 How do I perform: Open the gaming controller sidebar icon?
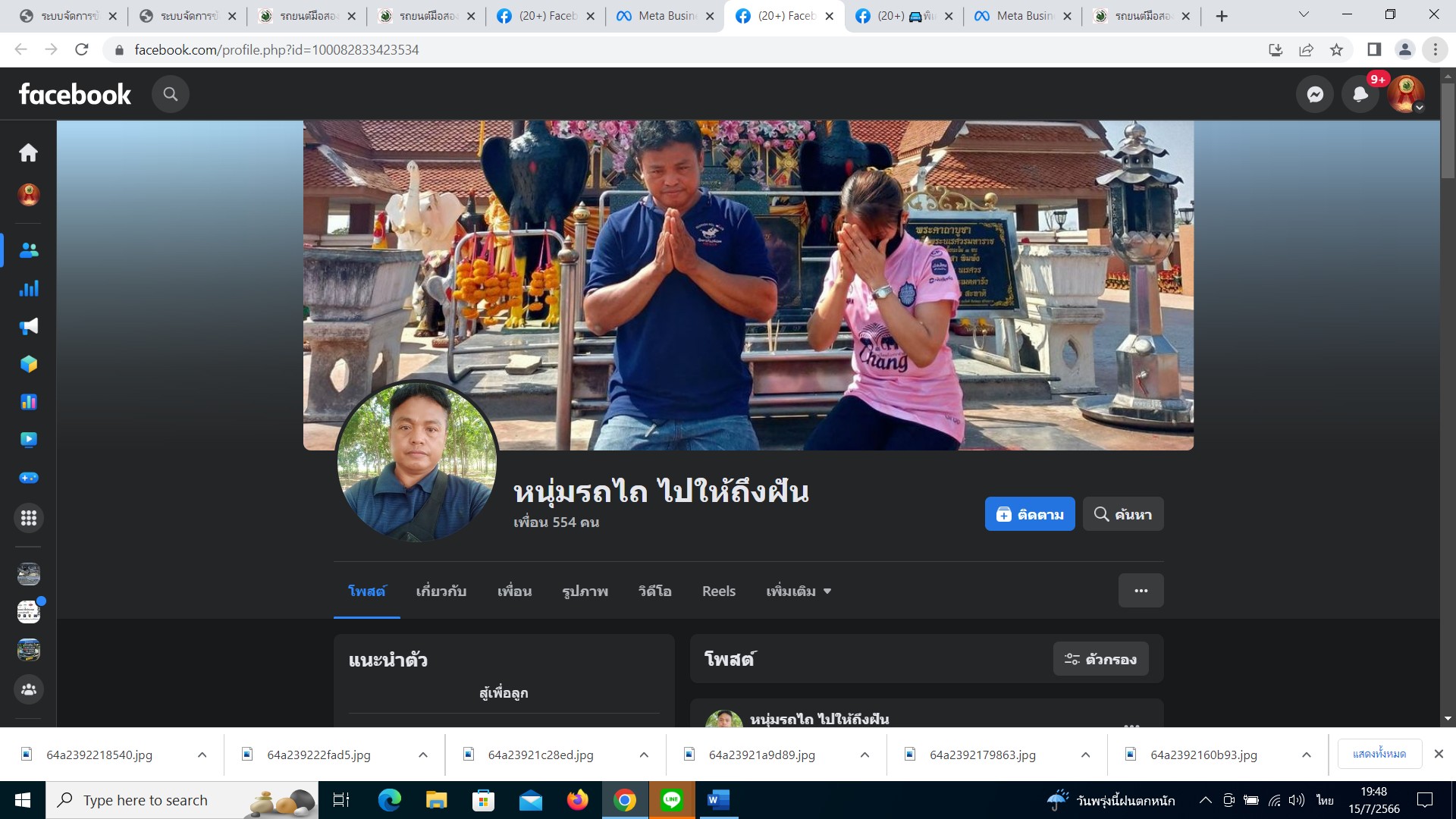(x=29, y=478)
